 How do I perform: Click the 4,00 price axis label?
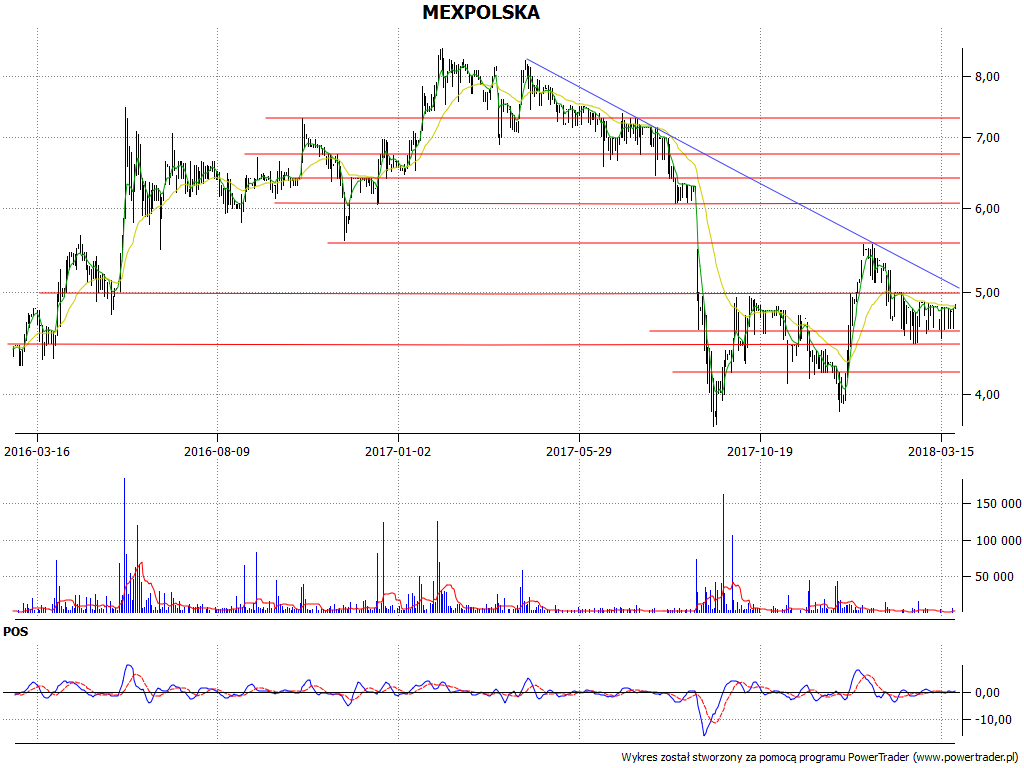coord(987,394)
